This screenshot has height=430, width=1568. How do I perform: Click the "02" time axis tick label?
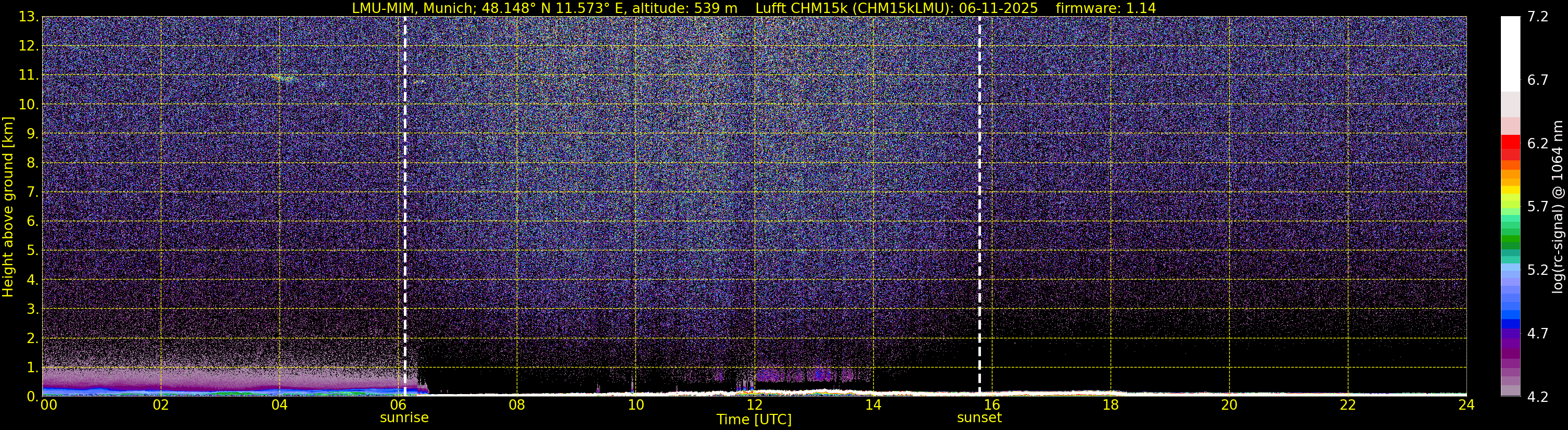tap(161, 405)
